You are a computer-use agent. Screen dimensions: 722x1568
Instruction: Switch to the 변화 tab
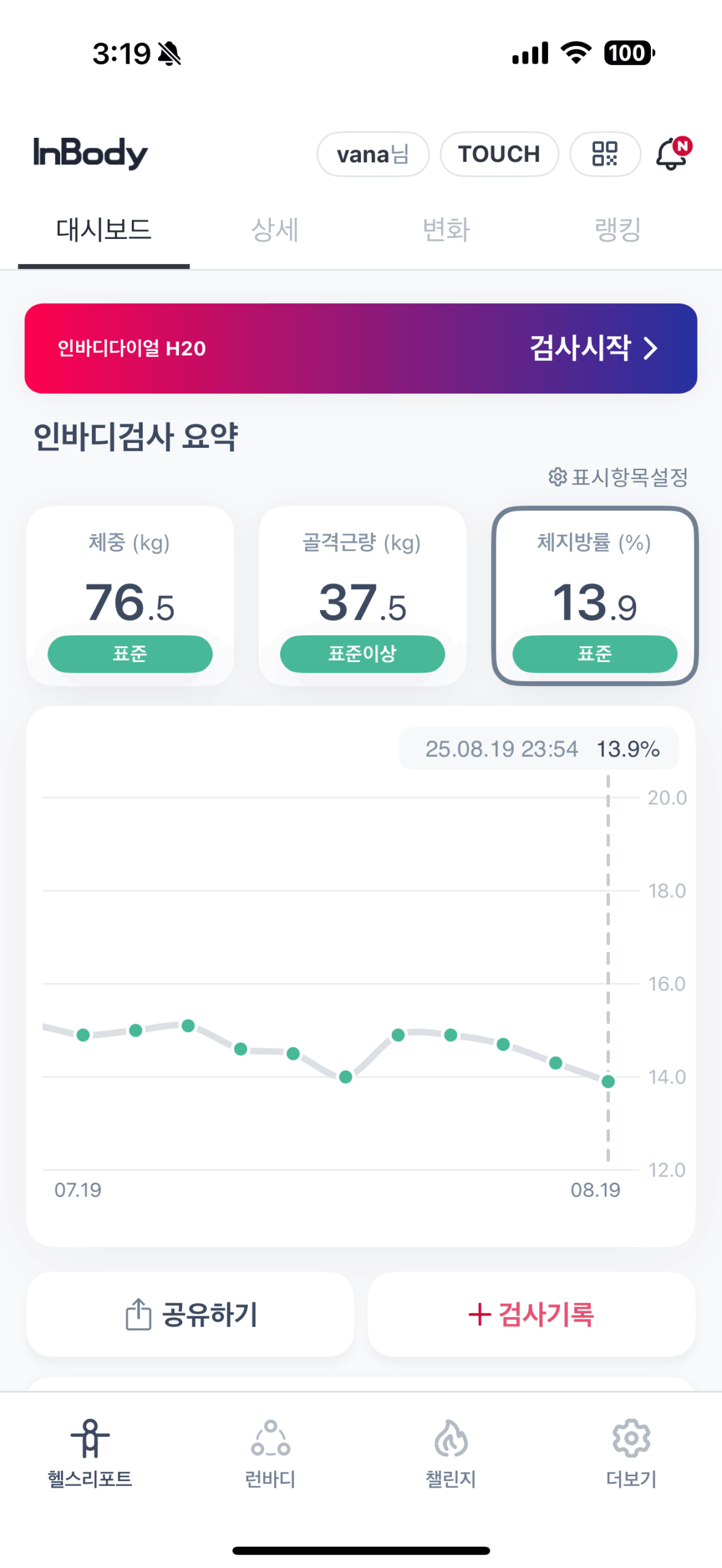[447, 230]
